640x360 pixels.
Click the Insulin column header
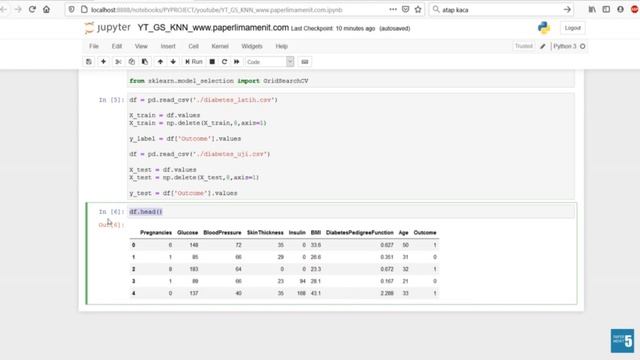click(297, 233)
